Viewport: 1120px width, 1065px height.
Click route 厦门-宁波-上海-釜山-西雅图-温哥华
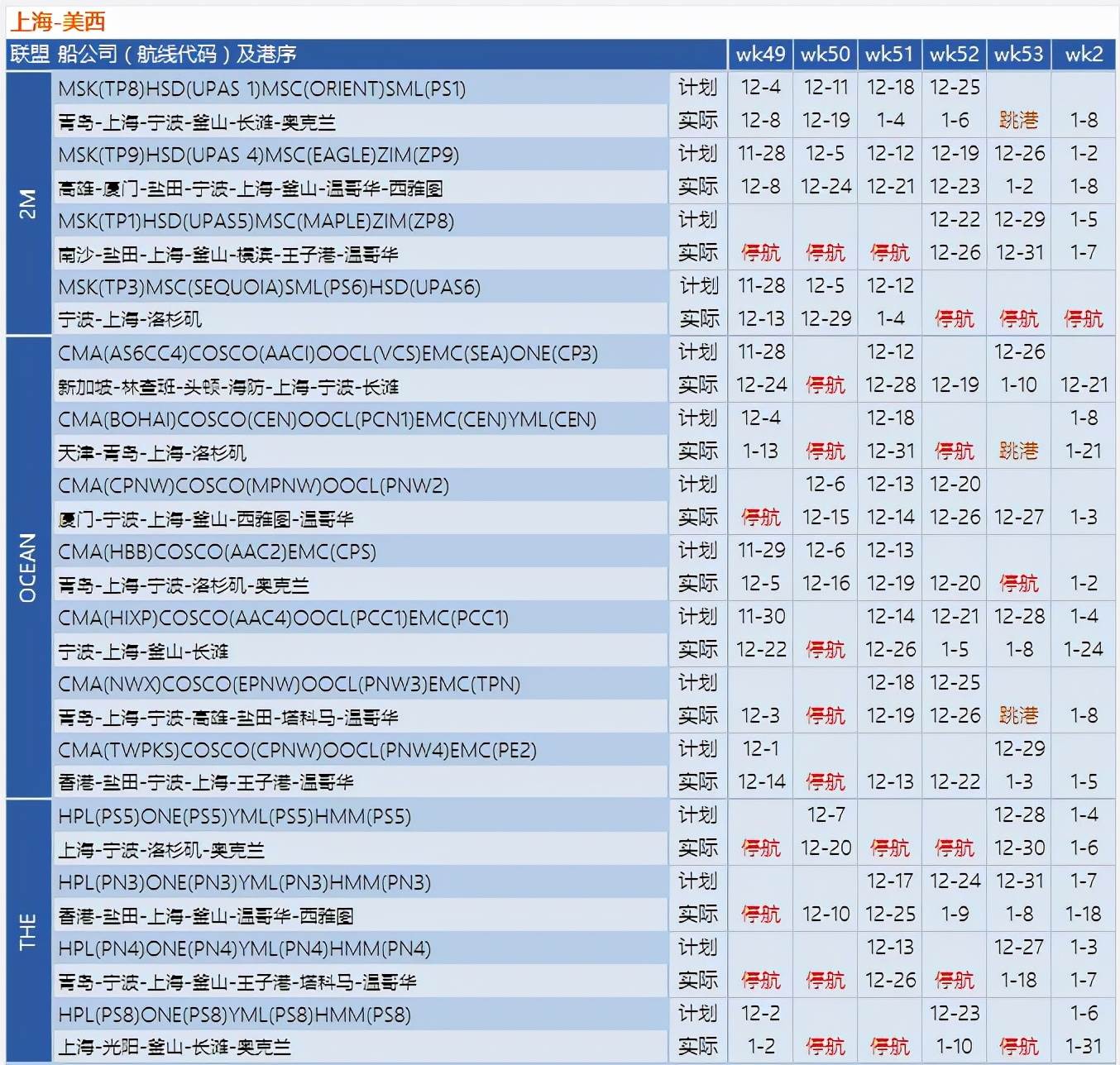tap(206, 519)
